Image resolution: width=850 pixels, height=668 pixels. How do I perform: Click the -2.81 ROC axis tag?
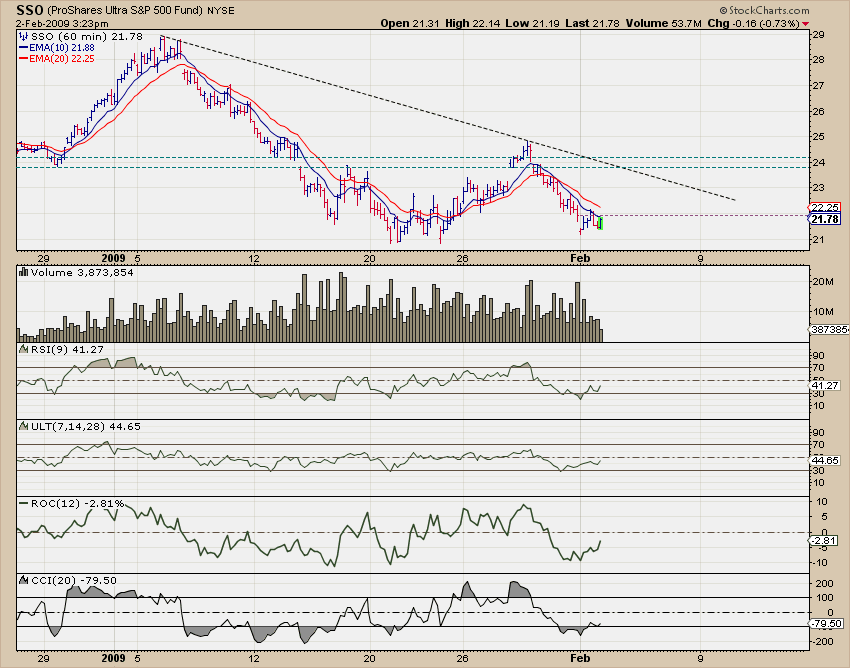(x=824, y=541)
